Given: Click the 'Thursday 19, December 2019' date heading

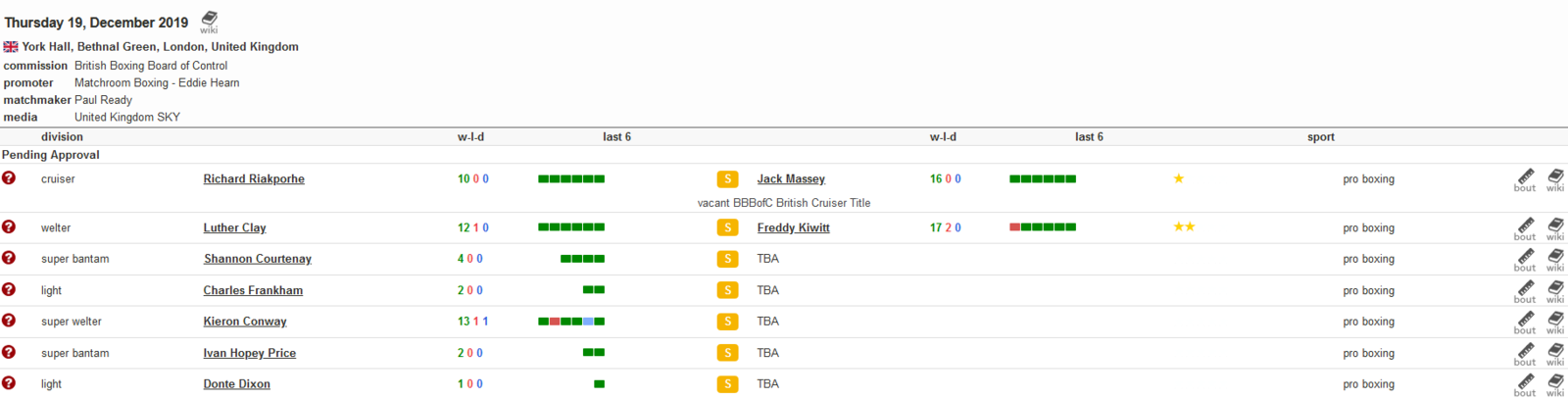Looking at the screenshot, I should click(x=96, y=23).
